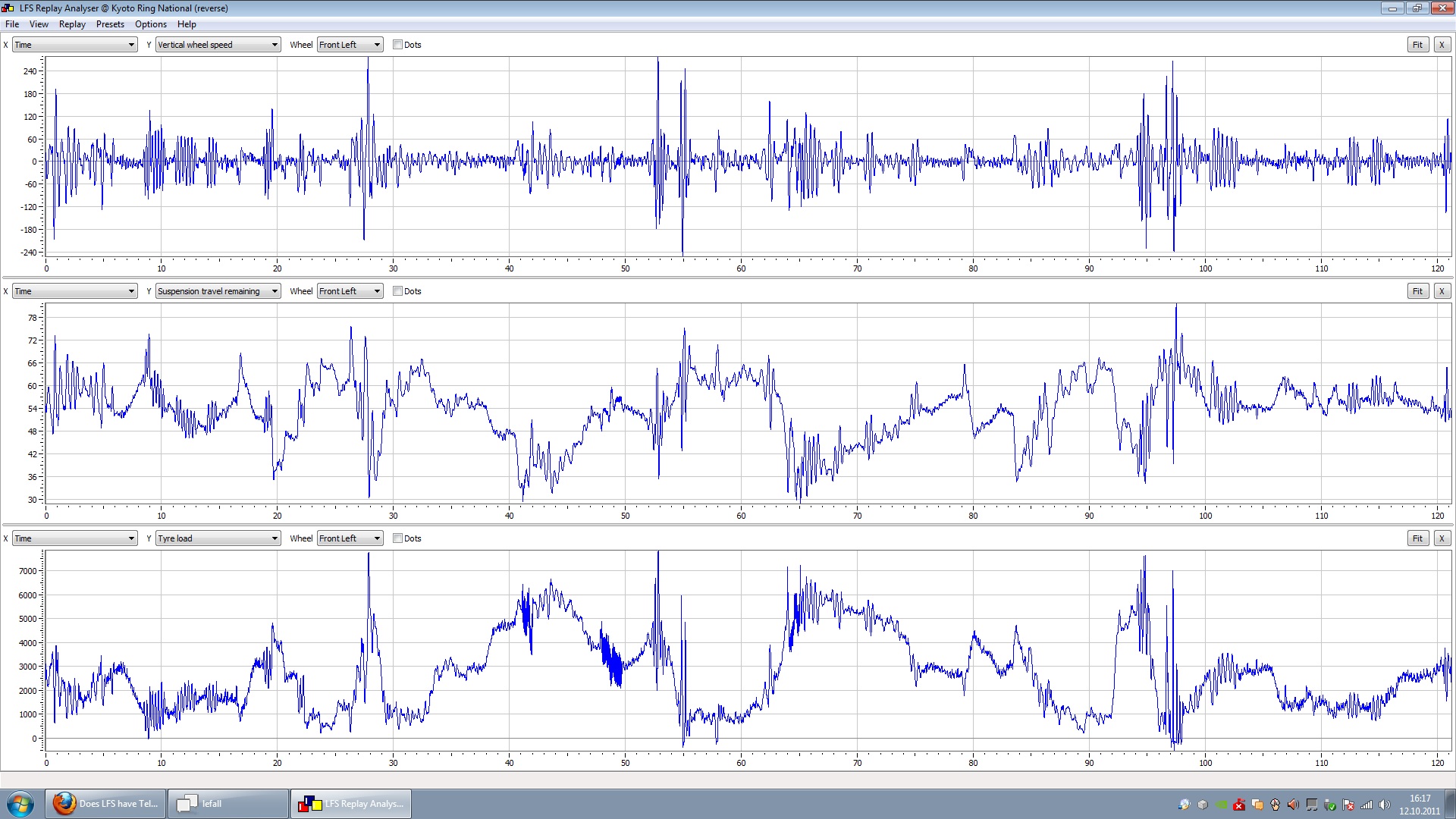The image size is (1456, 819).
Task: Open the Replay menu
Action: [72, 24]
